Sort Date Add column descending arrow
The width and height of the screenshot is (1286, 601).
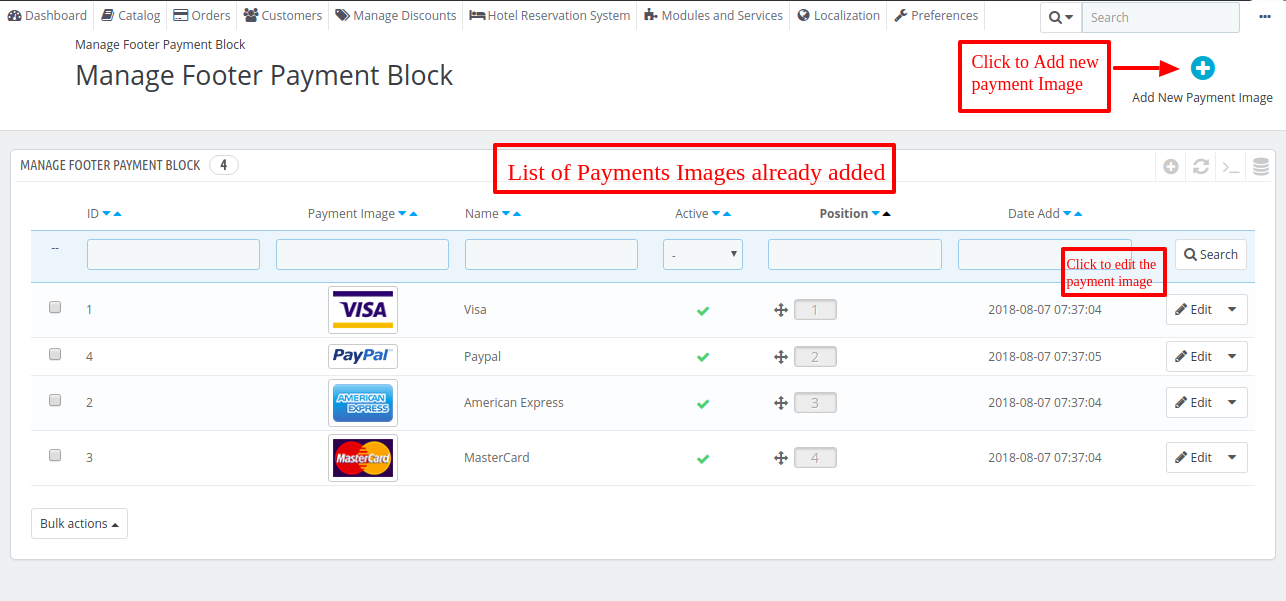click(1067, 214)
